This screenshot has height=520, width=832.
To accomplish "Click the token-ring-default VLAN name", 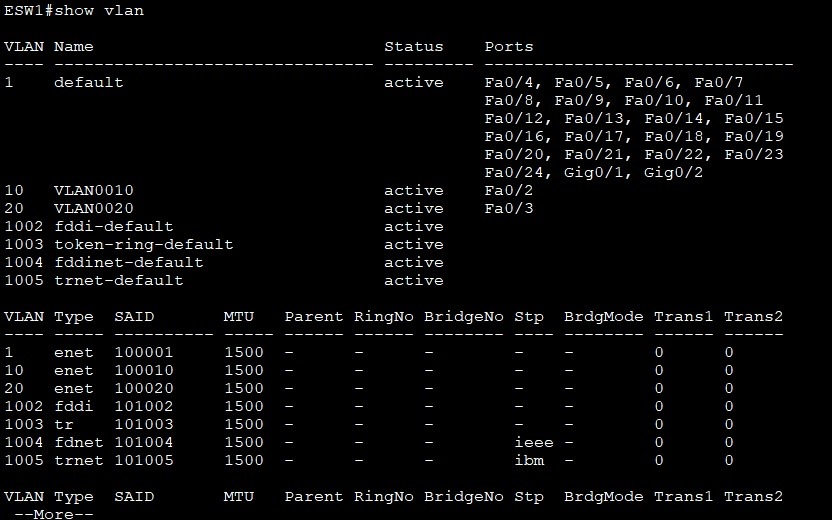I will coord(143,244).
